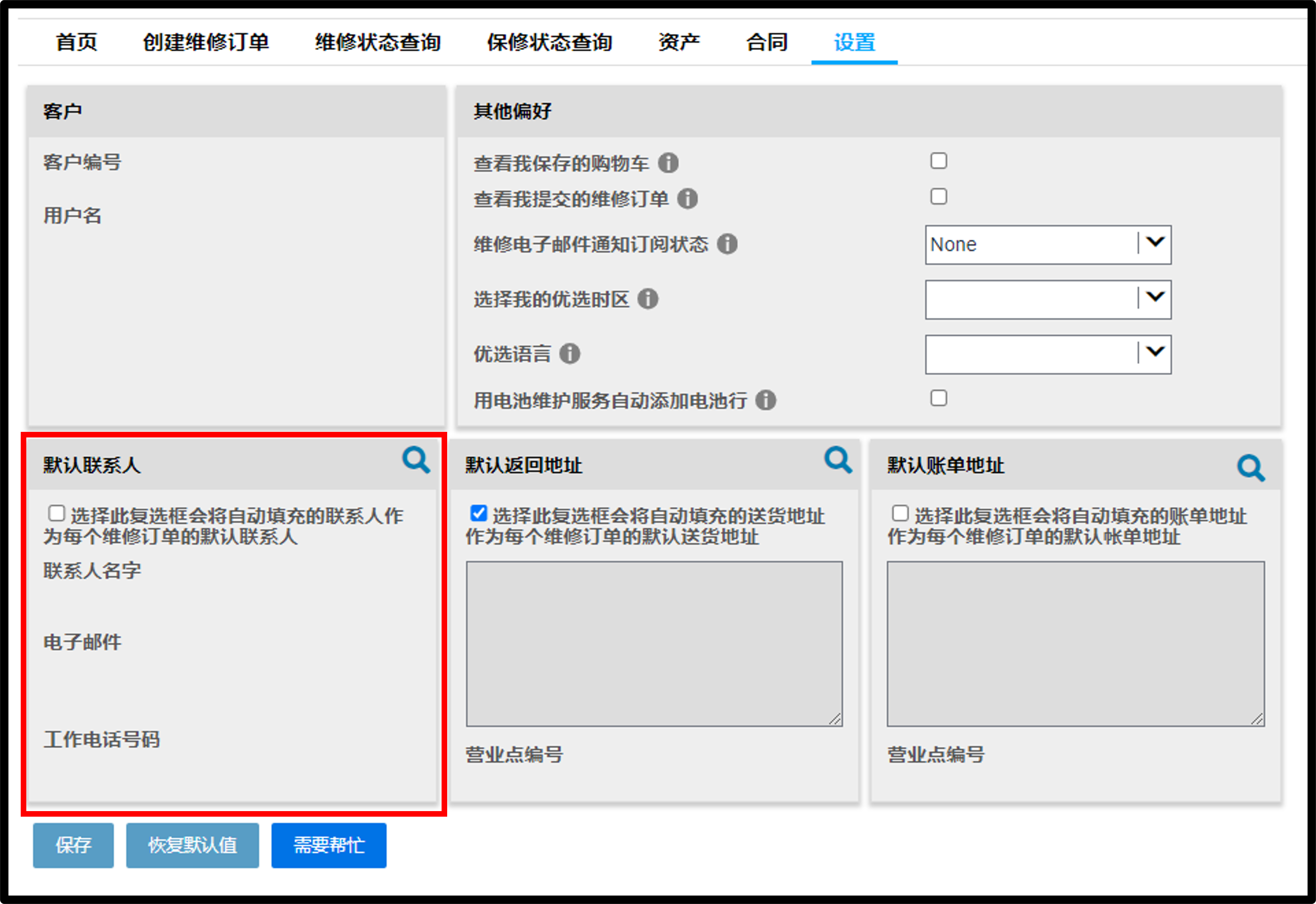The width and height of the screenshot is (1316, 904).
Task: Open the 选择我的优选时区 dropdown
Action: (1048, 299)
